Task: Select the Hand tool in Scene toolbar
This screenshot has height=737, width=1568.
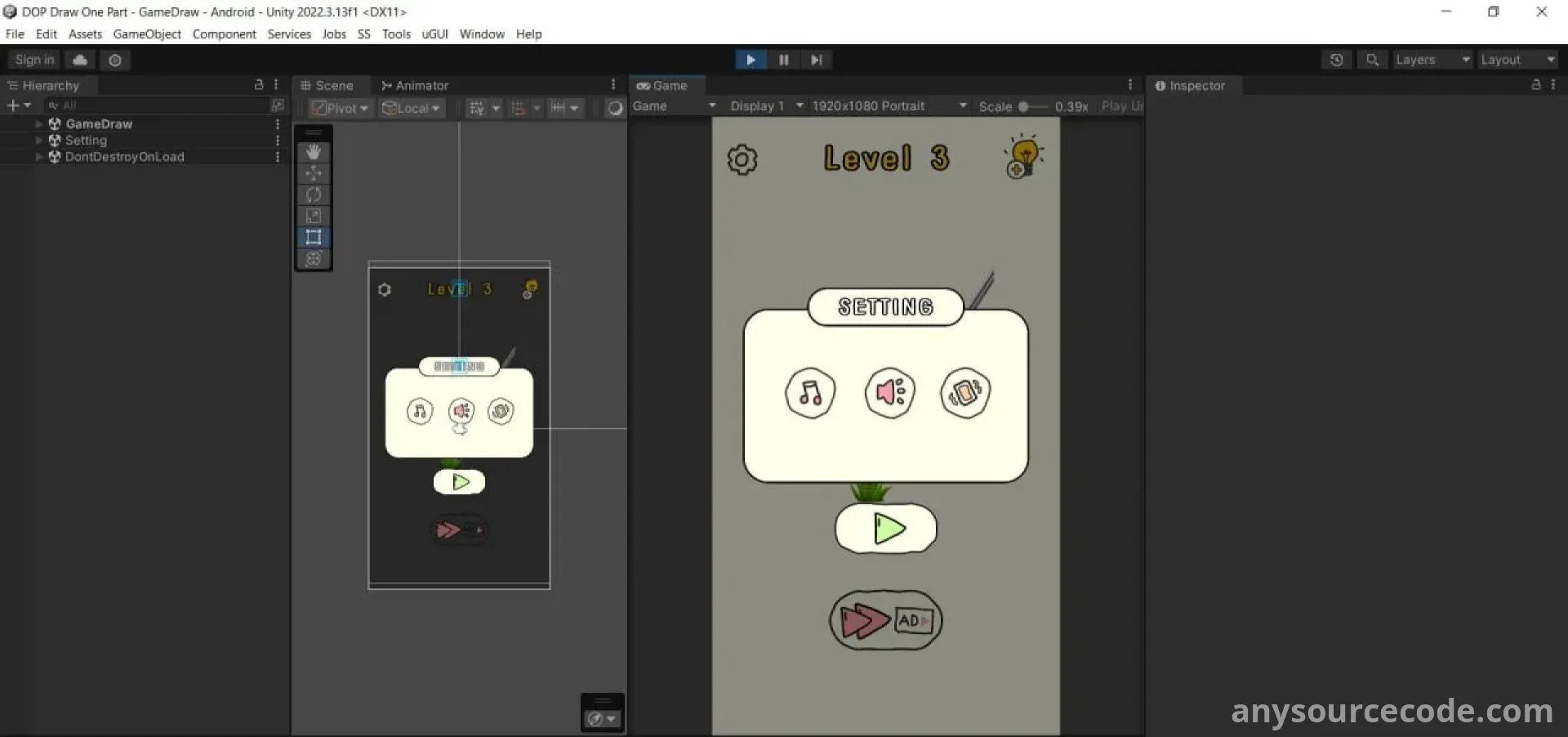Action: (x=314, y=152)
